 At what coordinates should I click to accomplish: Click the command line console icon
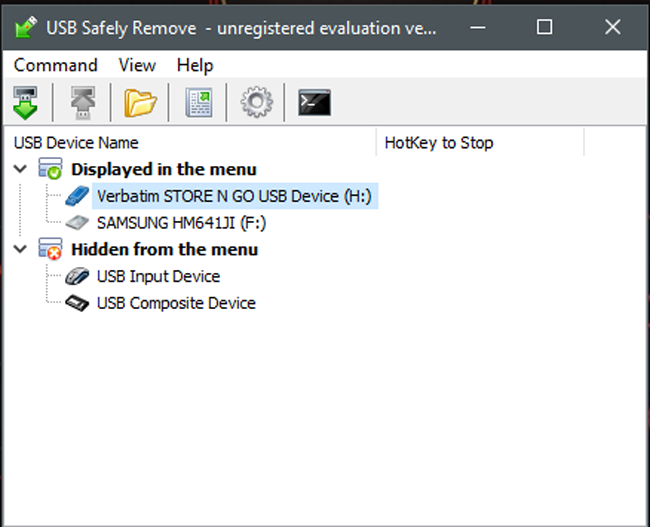pos(314,102)
